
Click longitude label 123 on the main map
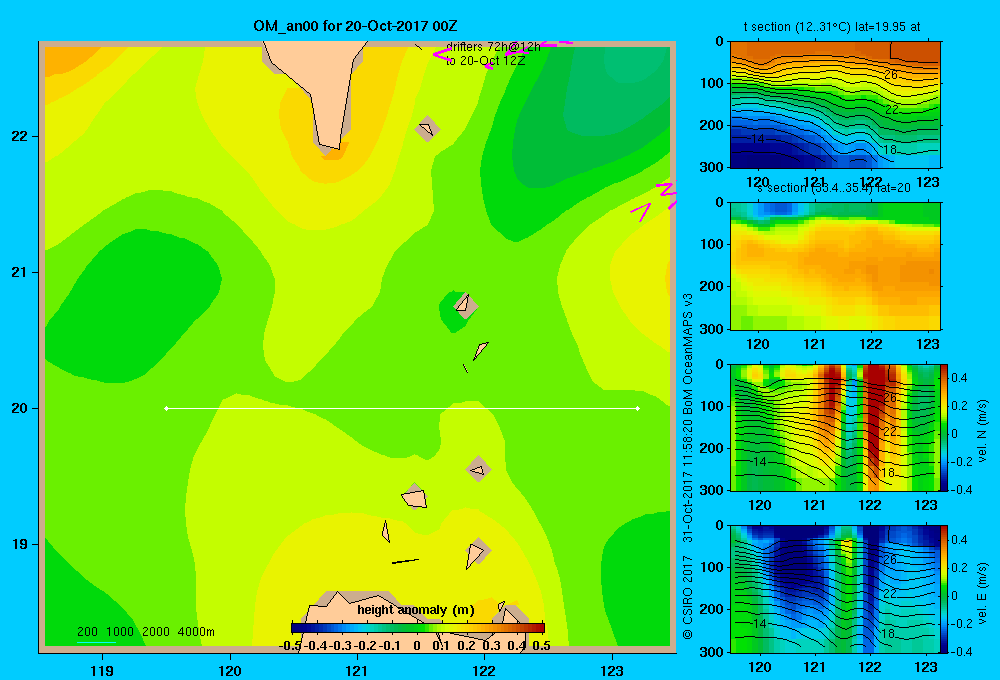(x=612, y=670)
